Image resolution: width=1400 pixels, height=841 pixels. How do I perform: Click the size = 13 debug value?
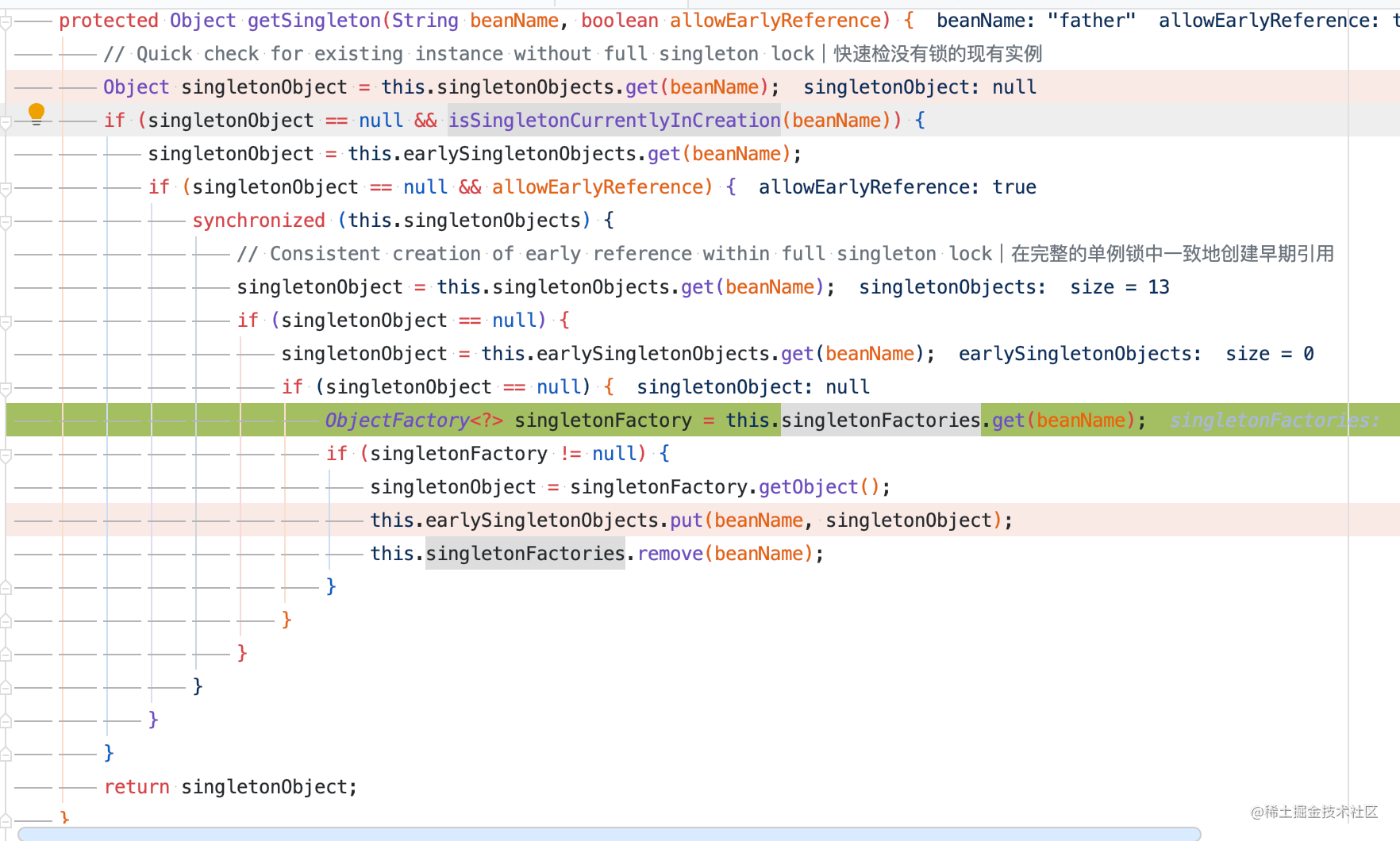coord(1120,287)
